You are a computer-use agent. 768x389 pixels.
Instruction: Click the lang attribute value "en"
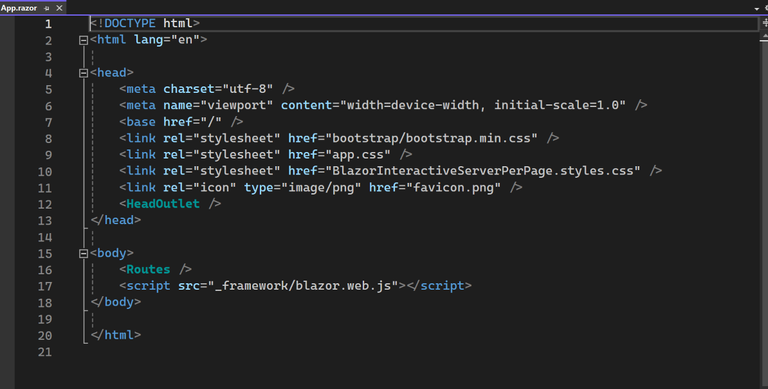point(185,40)
